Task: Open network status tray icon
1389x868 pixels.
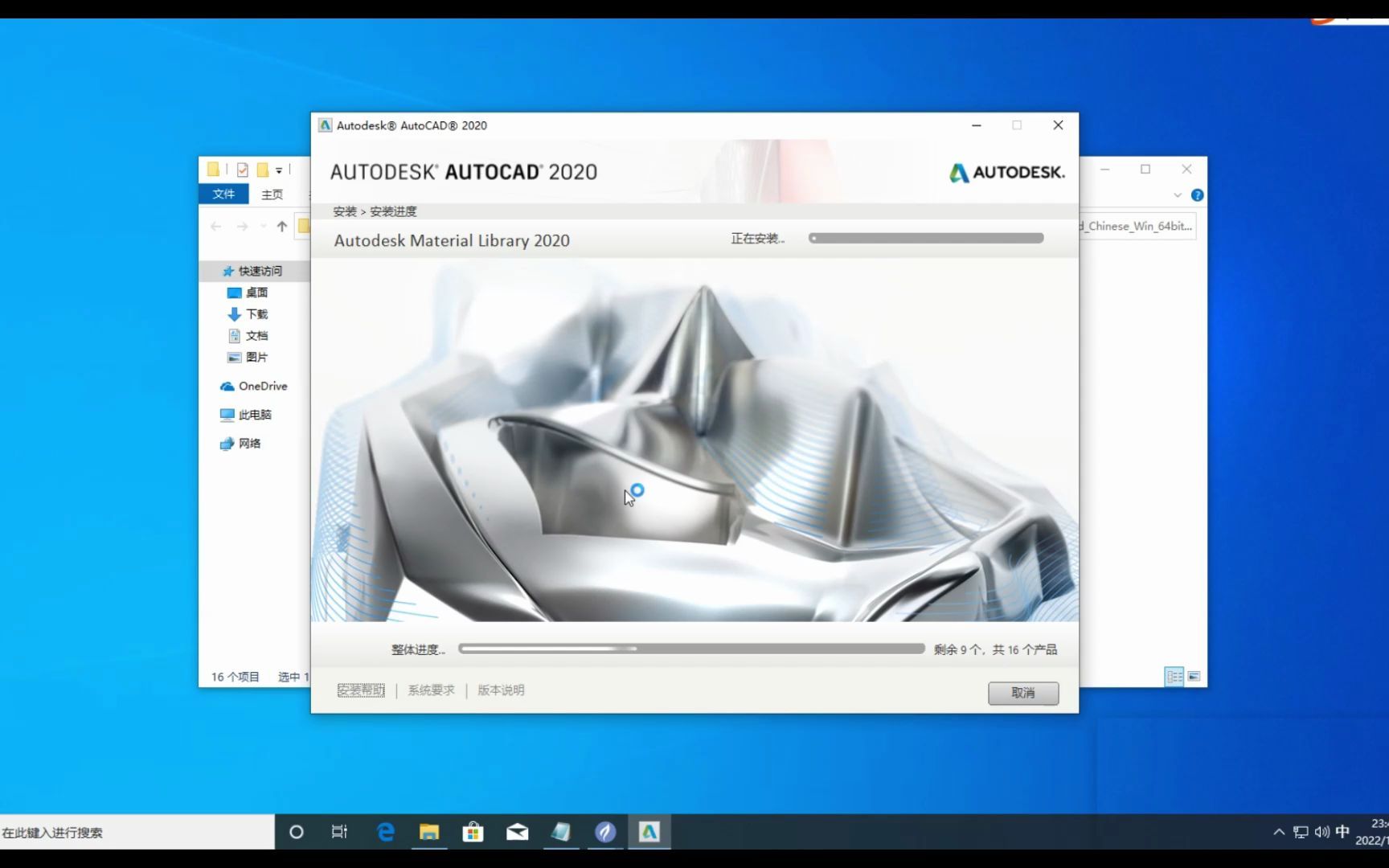Action: pos(1301,833)
